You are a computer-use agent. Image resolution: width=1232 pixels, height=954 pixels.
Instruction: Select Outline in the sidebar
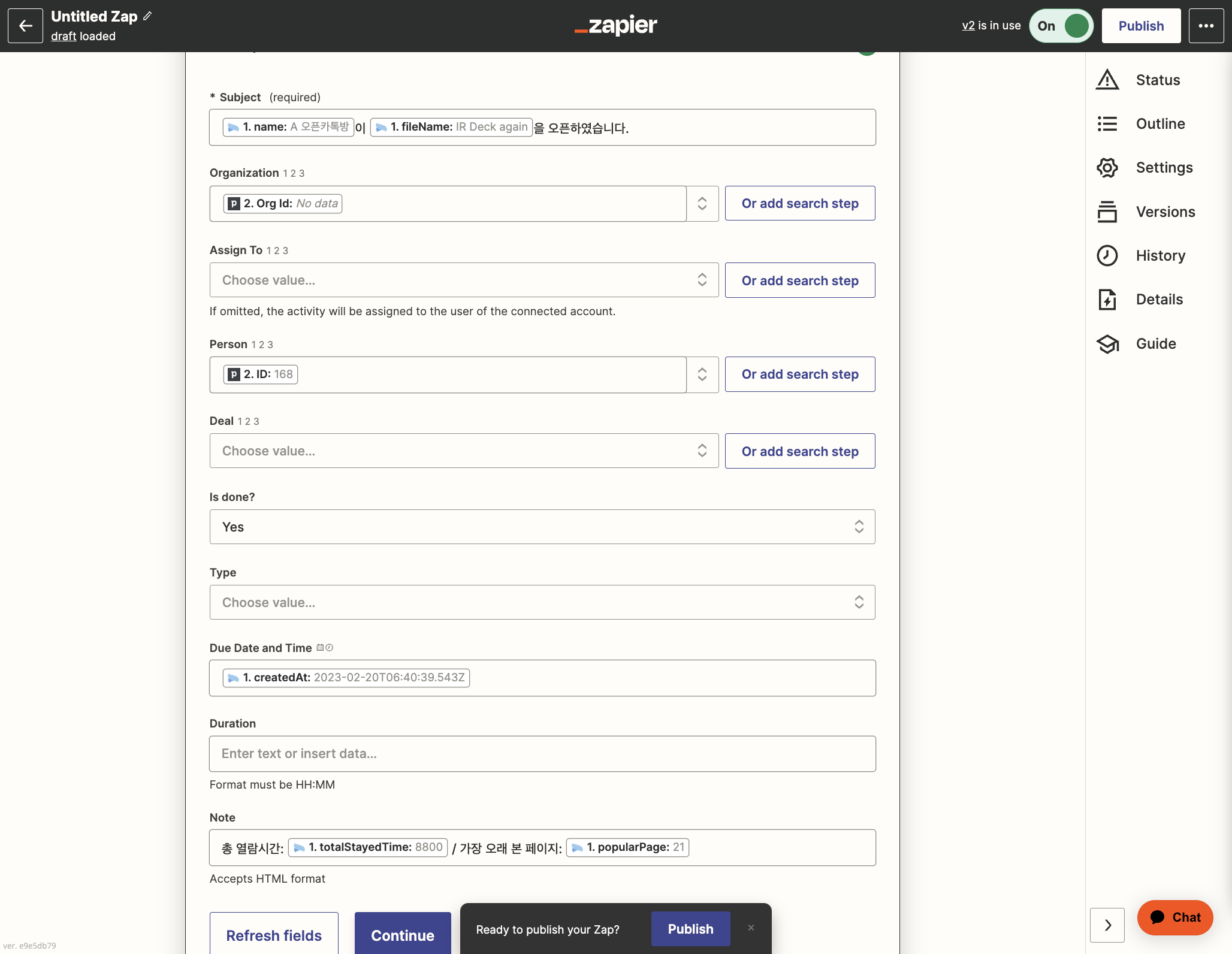pos(1160,123)
